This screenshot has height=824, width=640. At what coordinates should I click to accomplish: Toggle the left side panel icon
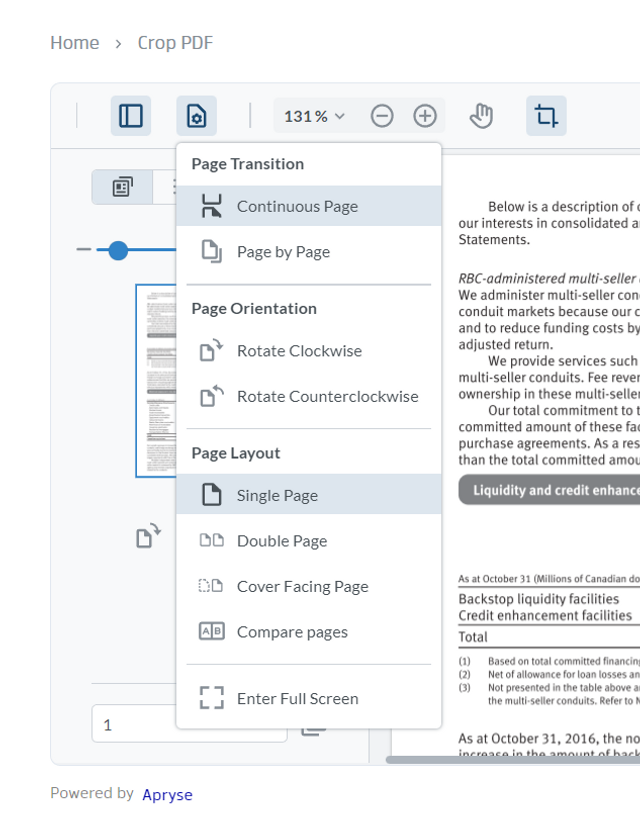click(131, 116)
